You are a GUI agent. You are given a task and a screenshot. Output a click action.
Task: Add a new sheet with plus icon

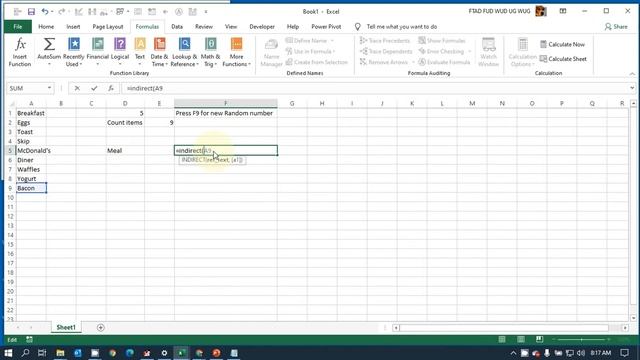100,327
